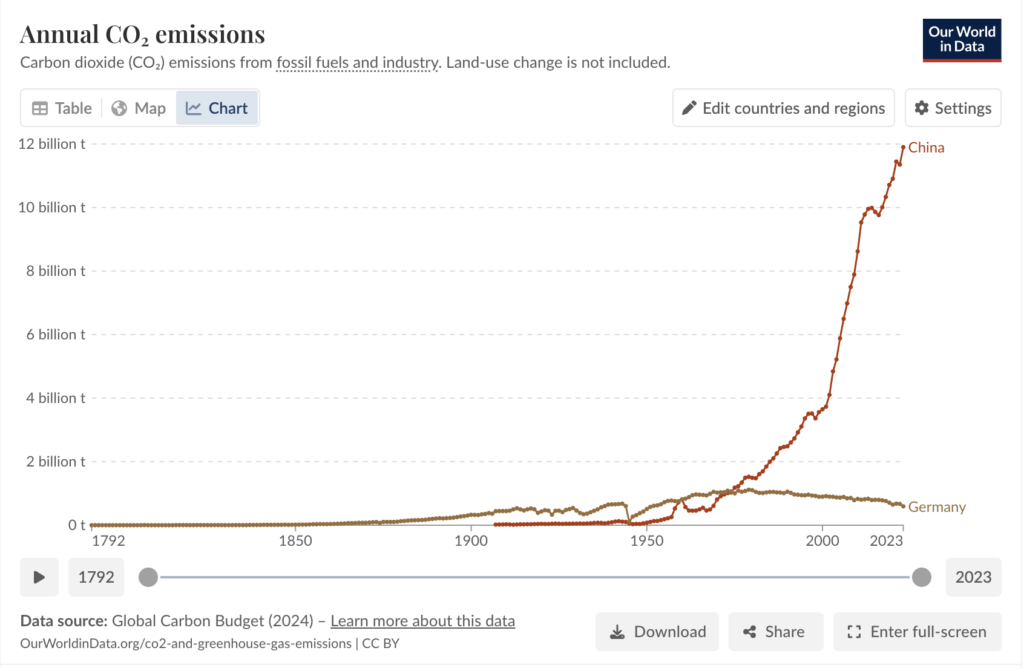
Task: Click the timeline start handle at 1792
Action: [x=148, y=577]
